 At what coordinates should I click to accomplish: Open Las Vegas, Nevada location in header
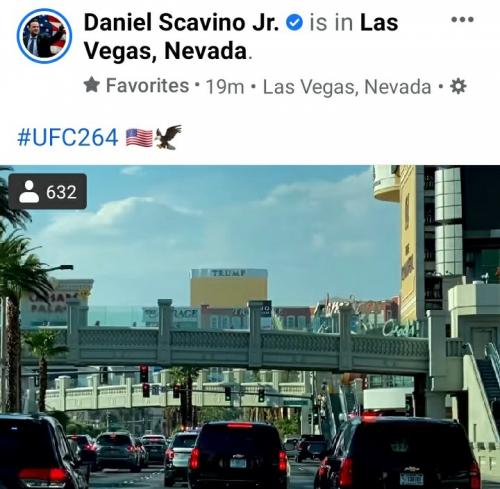[241, 37]
